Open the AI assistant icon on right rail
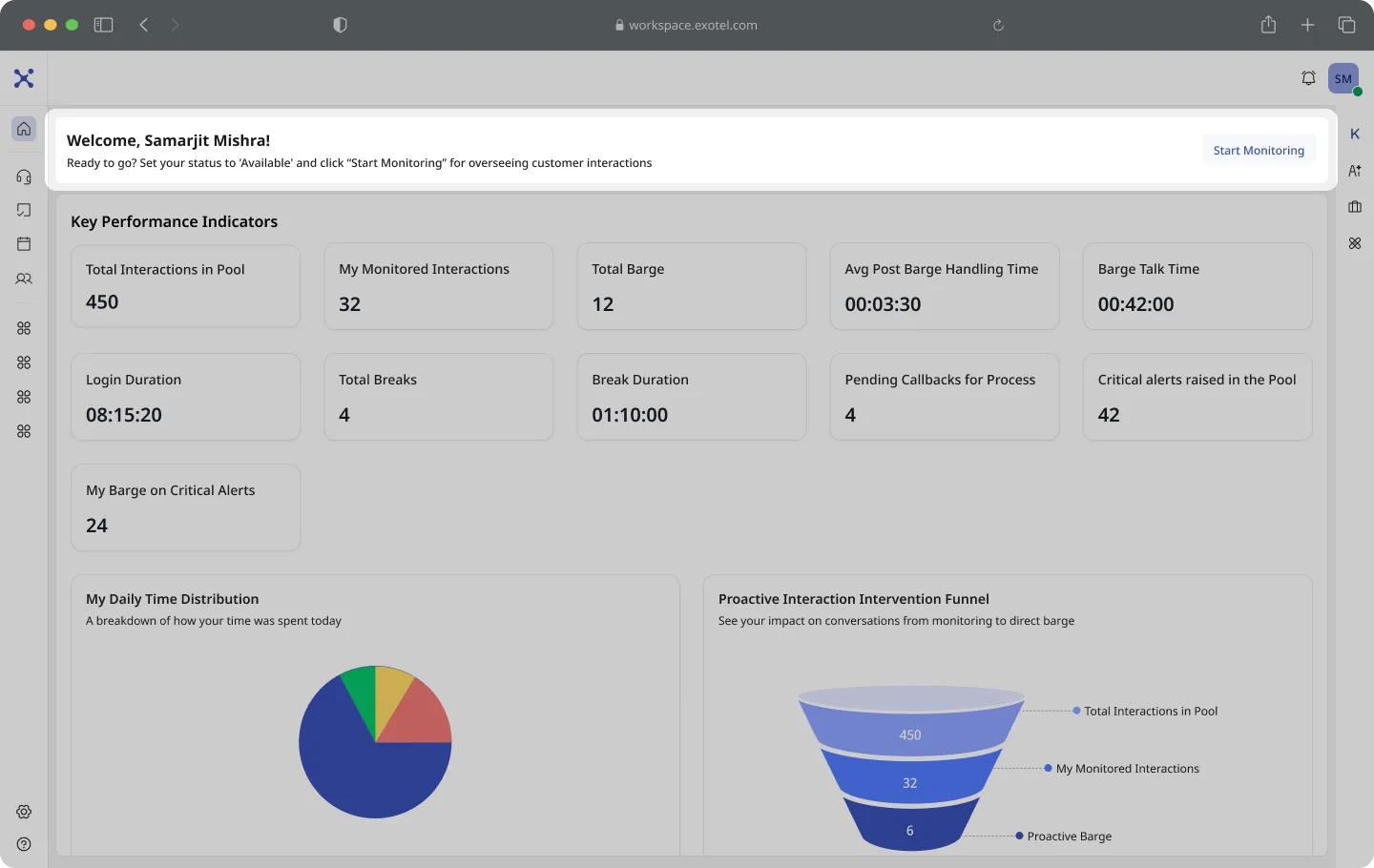Viewport: 1374px width, 868px height. pyautogui.click(x=1355, y=171)
